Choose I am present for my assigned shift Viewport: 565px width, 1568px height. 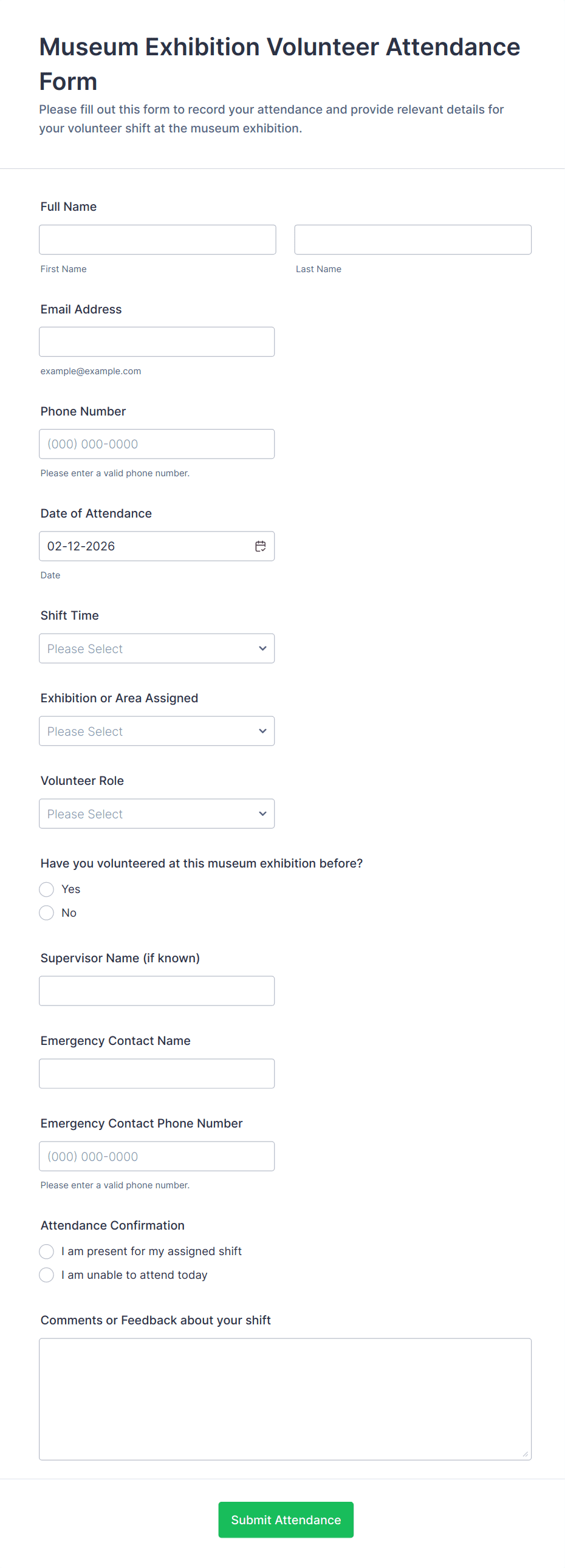[x=46, y=1251]
